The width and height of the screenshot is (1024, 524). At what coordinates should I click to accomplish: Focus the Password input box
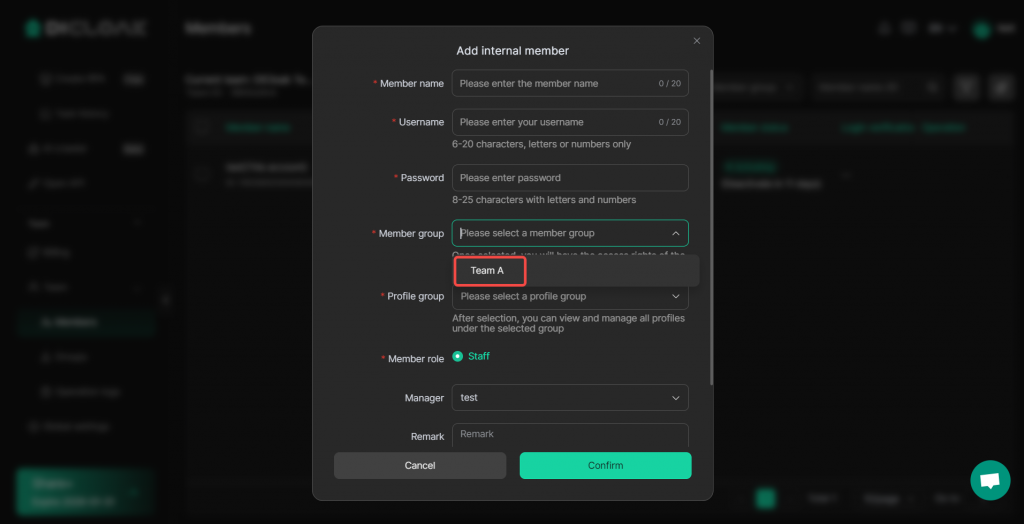pyautogui.click(x=570, y=178)
